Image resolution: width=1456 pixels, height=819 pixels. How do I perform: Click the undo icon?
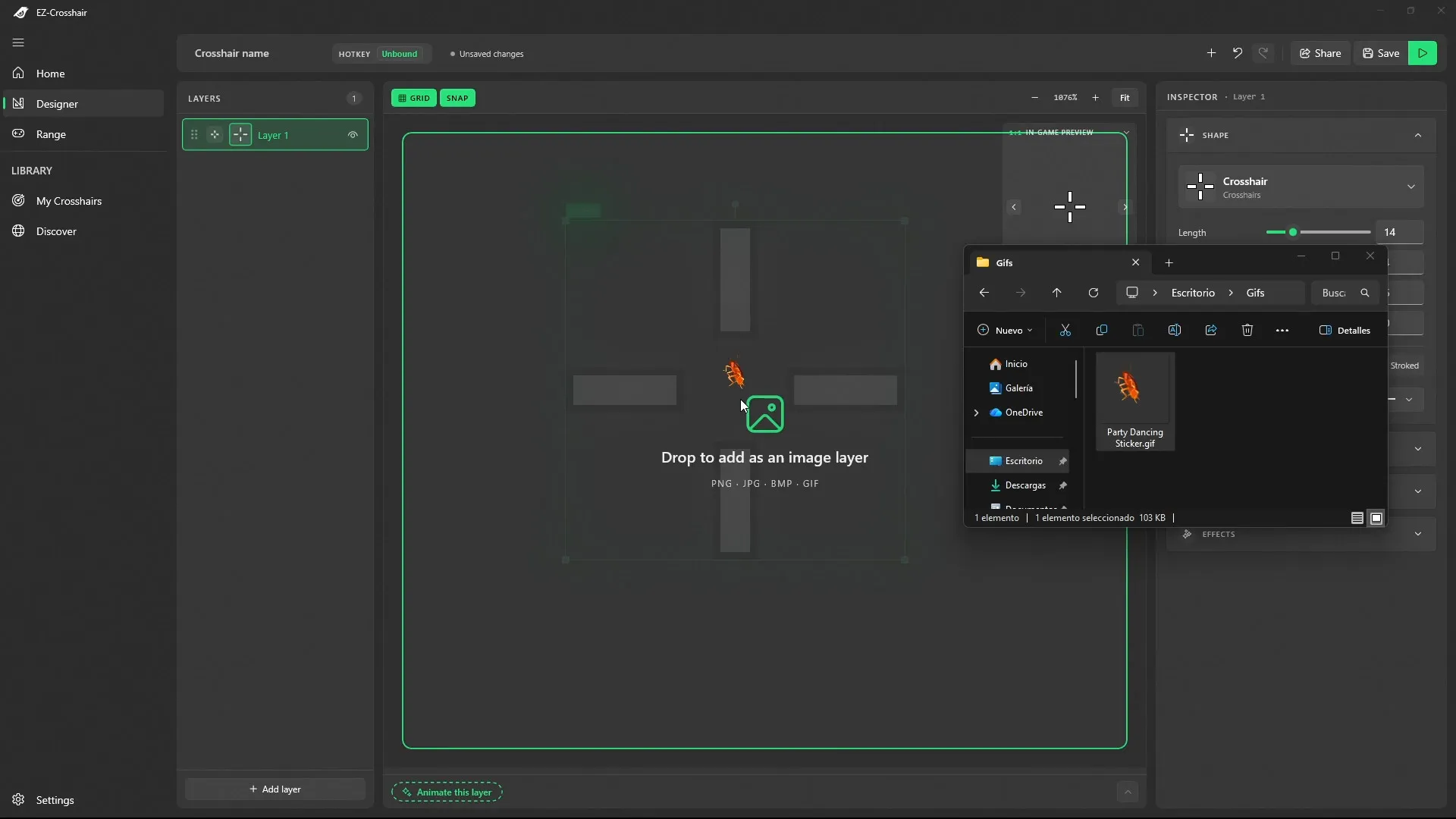pos(1238,53)
